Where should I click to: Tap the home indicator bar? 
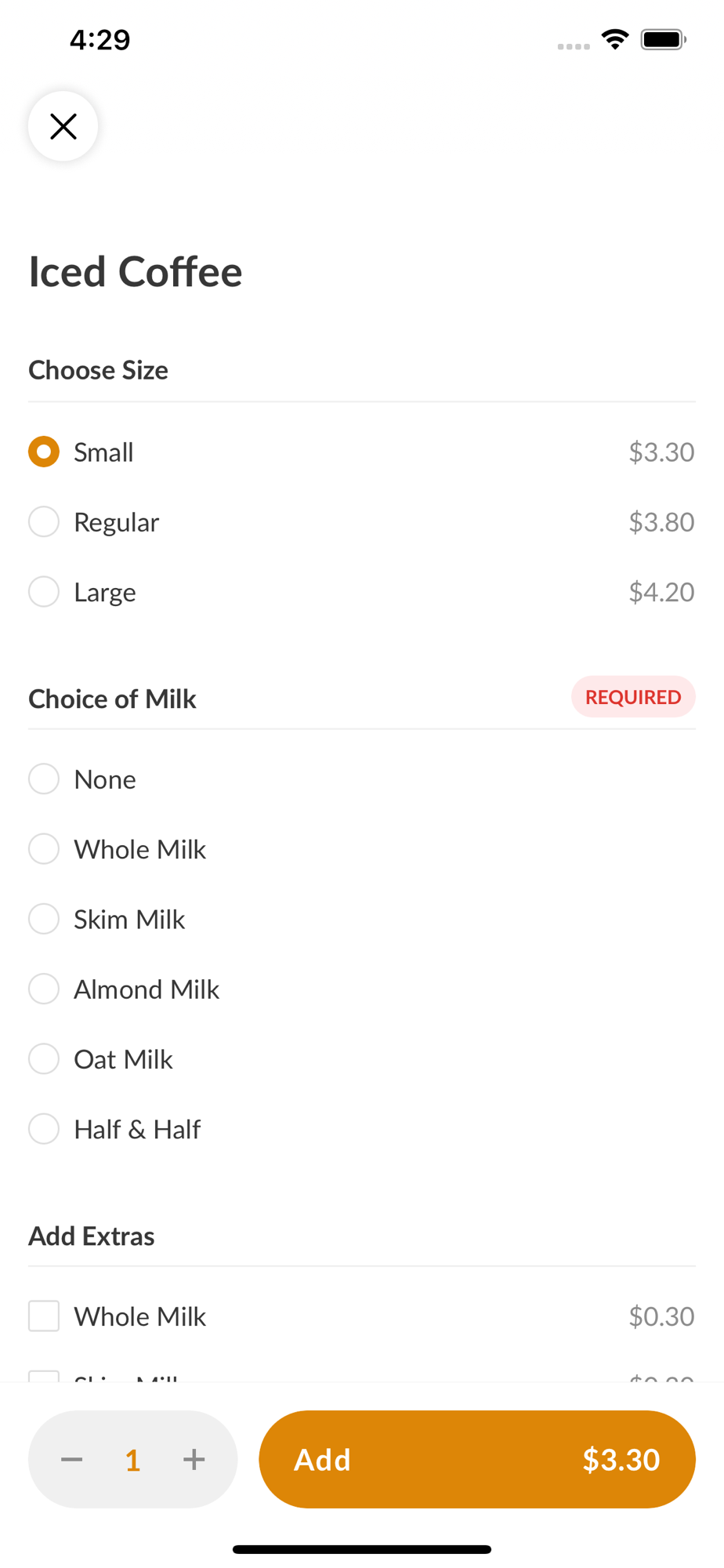362,1549
